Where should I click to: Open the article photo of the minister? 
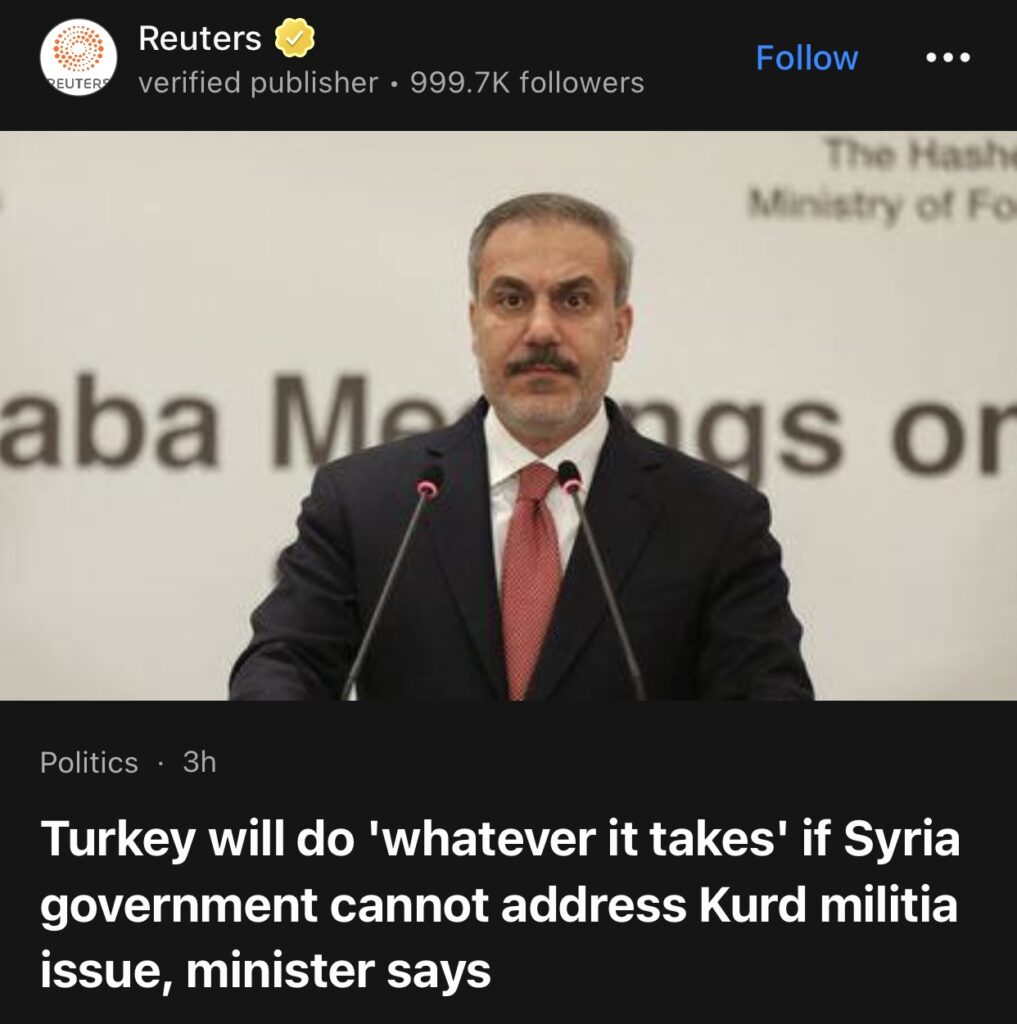[x=508, y=415]
